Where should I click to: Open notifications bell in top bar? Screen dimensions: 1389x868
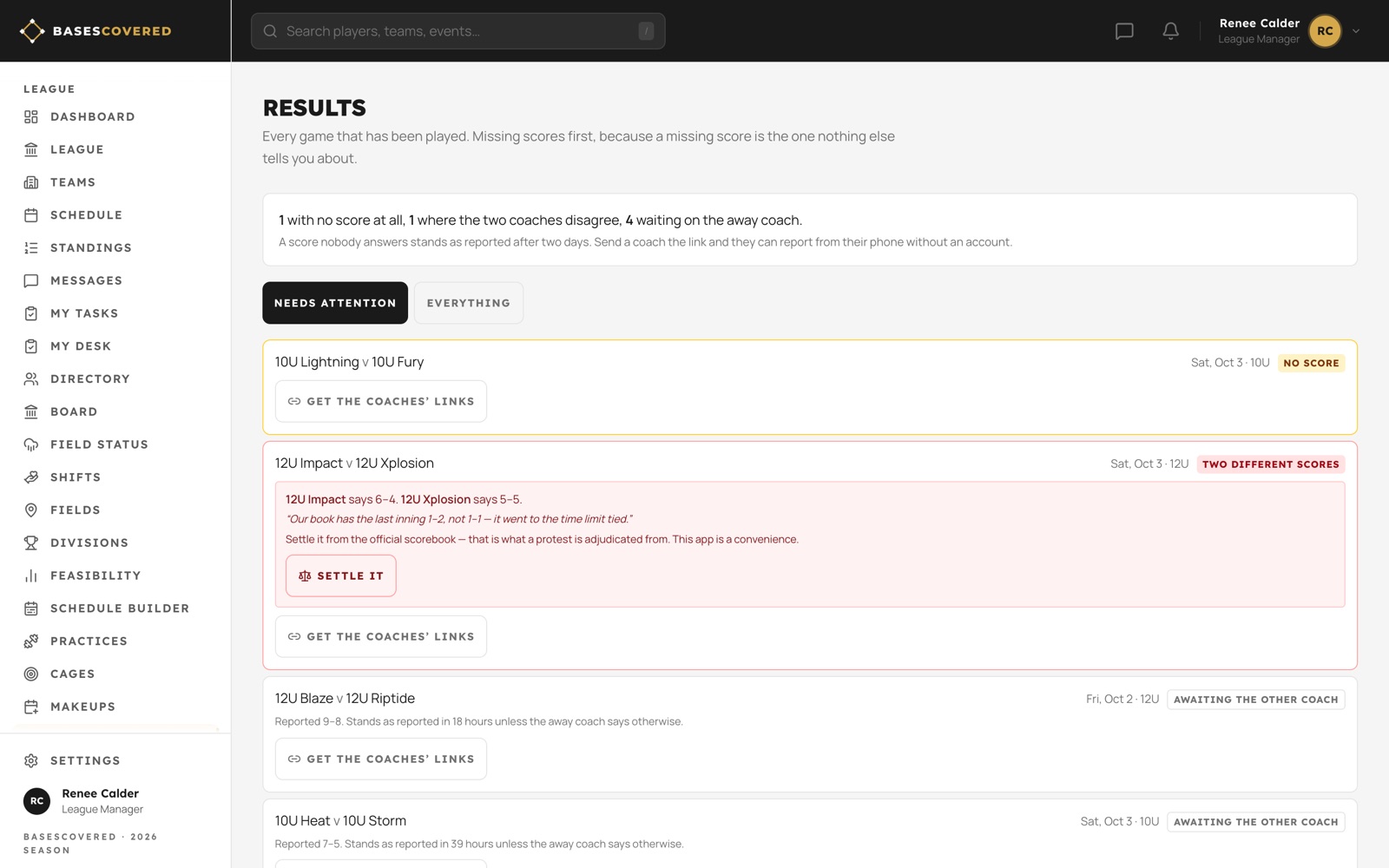1170,31
